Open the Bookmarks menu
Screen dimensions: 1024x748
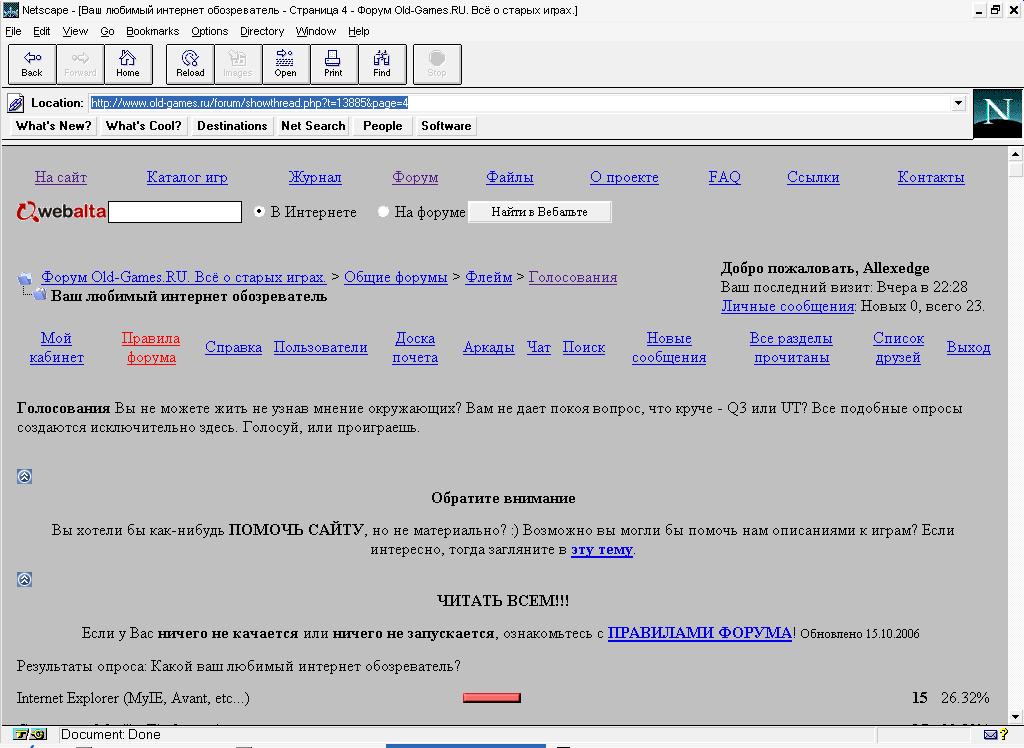click(x=152, y=31)
